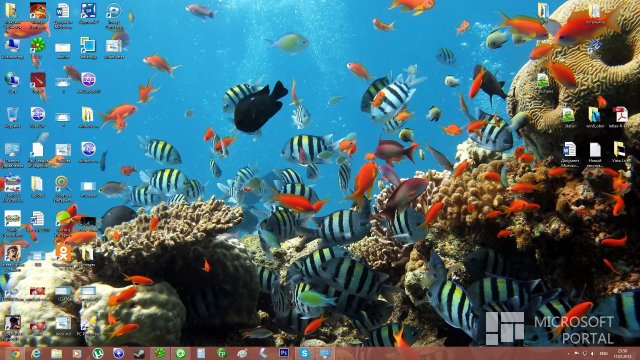Open the ICQ flower icon on taskbar
This screenshot has height=360, width=640.
[160, 353]
